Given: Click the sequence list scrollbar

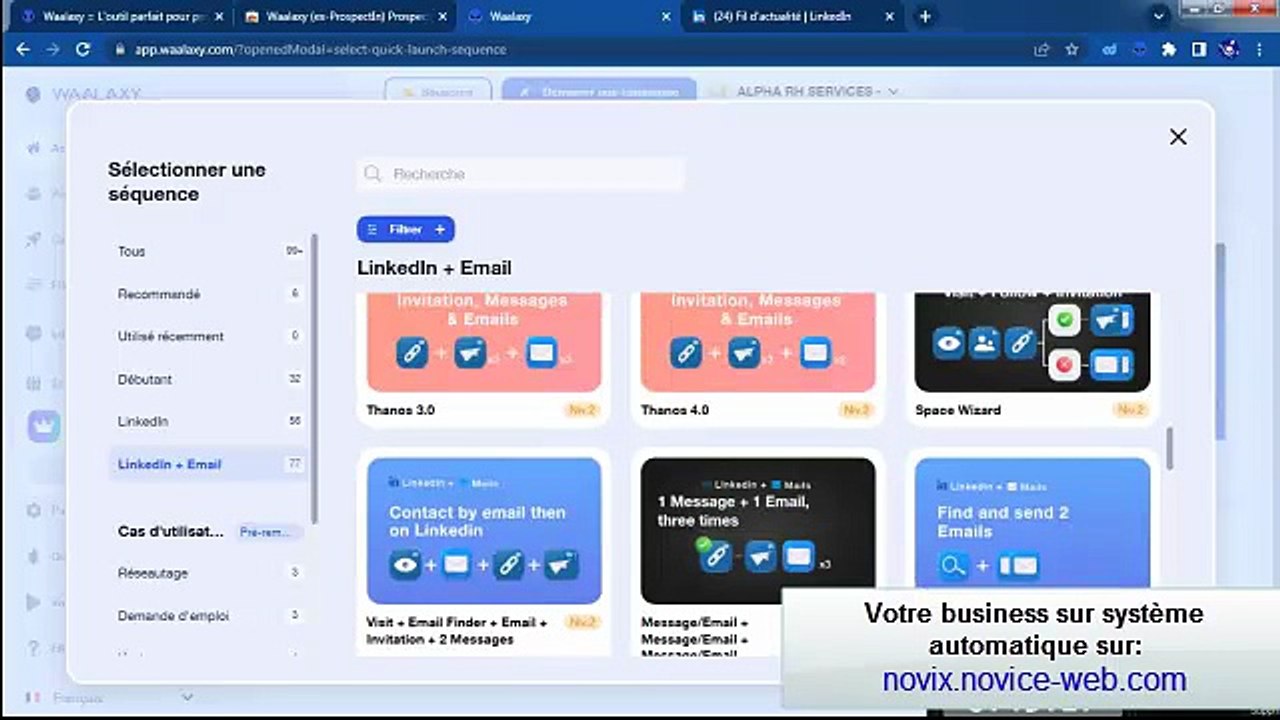Looking at the screenshot, I should (1167, 447).
